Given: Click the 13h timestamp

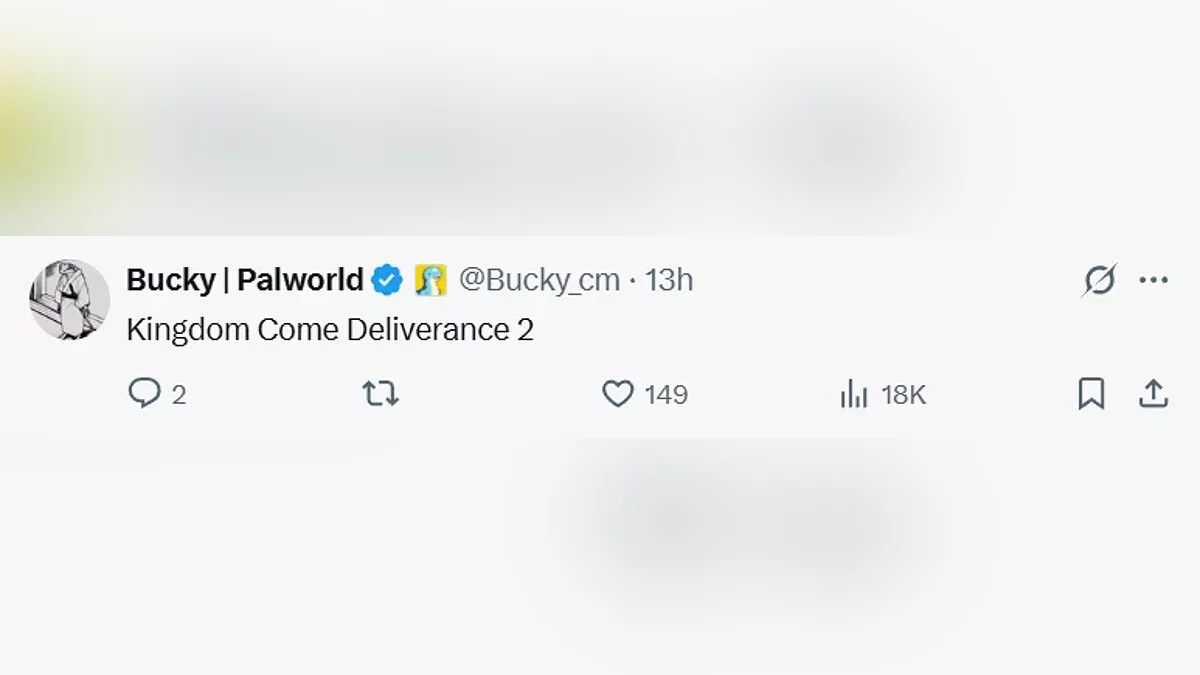Looking at the screenshot, I should coord(669,281).
